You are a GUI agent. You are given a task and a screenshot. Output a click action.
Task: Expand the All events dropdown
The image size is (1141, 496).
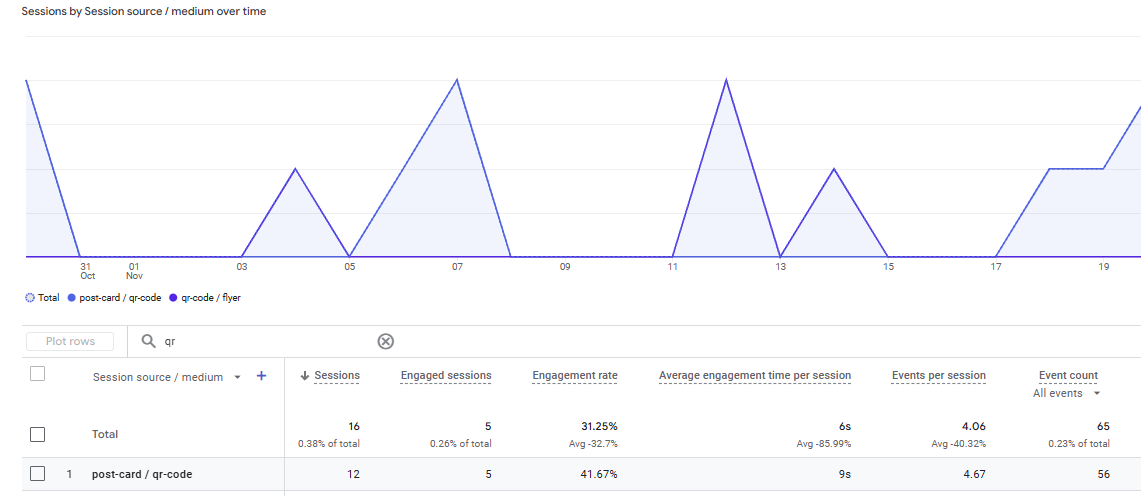click(x=1097, y=393)
